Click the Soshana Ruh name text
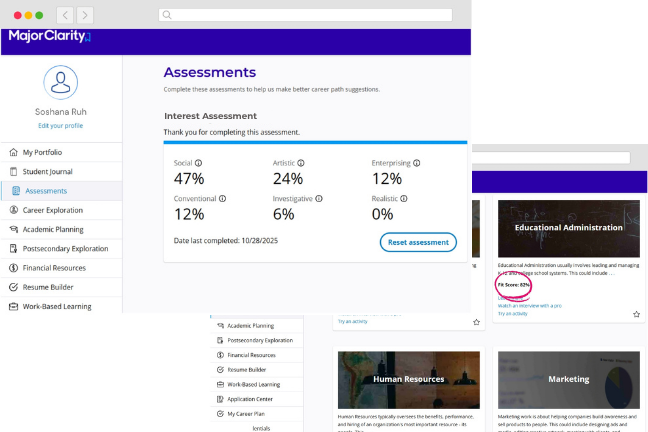The height and width of the screenshot is (432, 648). (61, 112)
